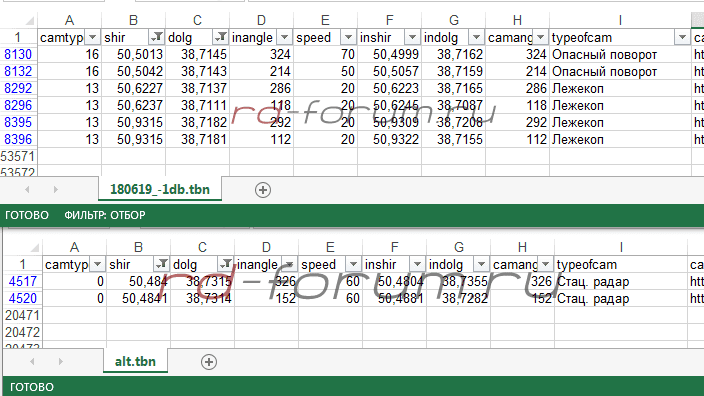The width and height of the screenshot is (704, 396).
Task: Go to the next sheet in the lower workbook
Action: (61, 361)
